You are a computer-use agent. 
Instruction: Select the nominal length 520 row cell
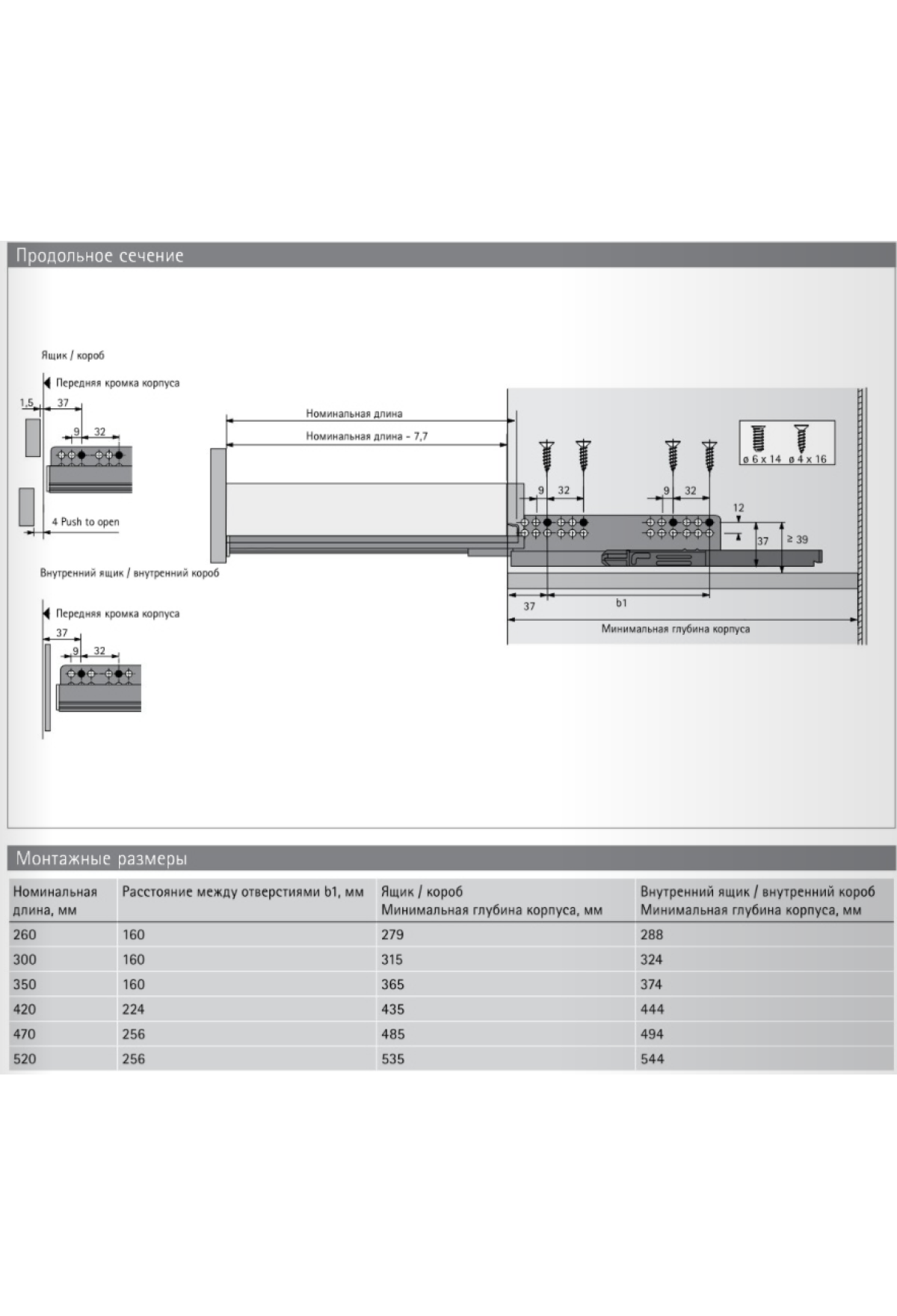click(25, 1059)
